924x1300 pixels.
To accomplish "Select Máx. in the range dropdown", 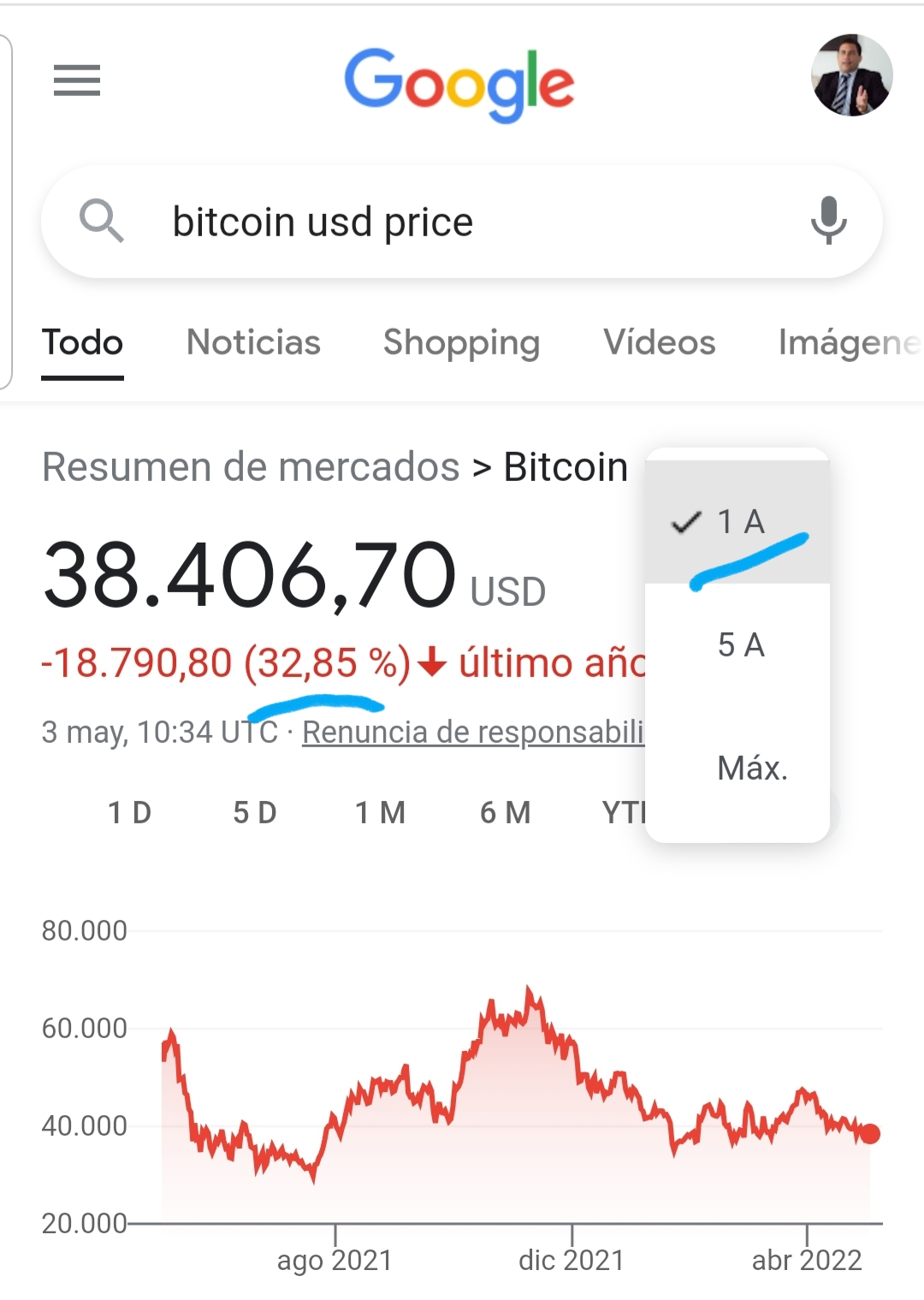I will [x=752, y=768].
